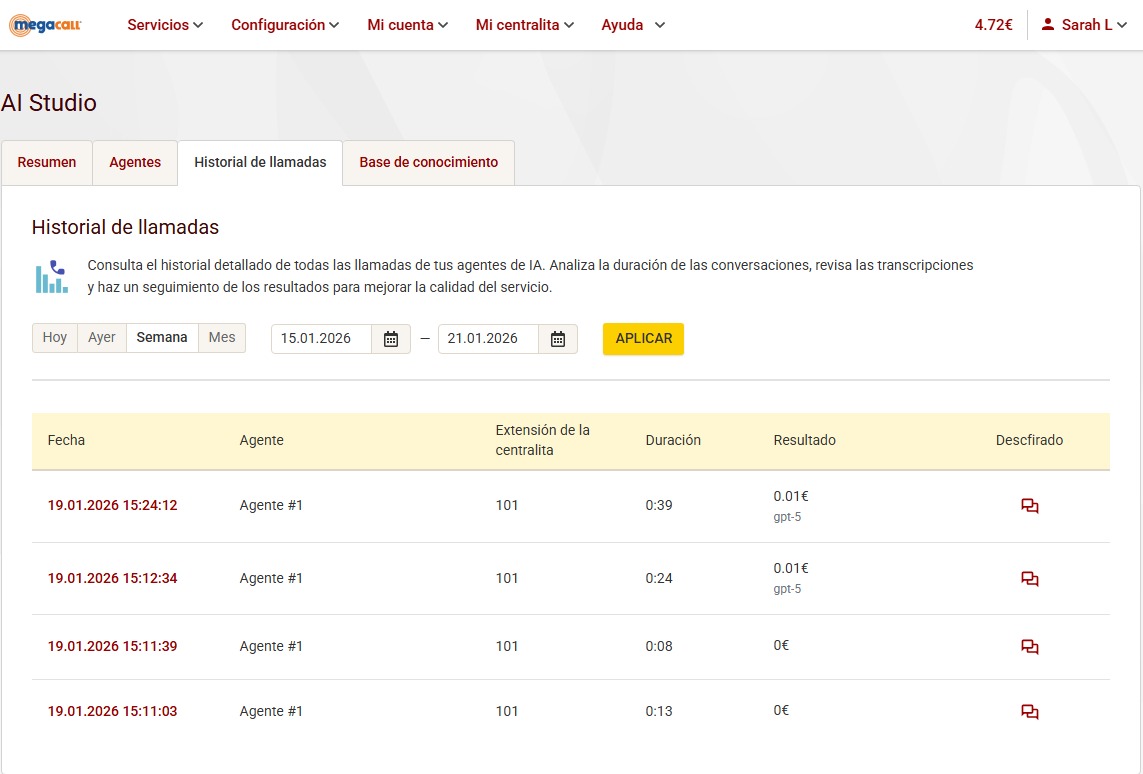Viewport: 1143px width, 774px height.
Task: Go to the Base de conocimiento tab
Action: [428, 163]
